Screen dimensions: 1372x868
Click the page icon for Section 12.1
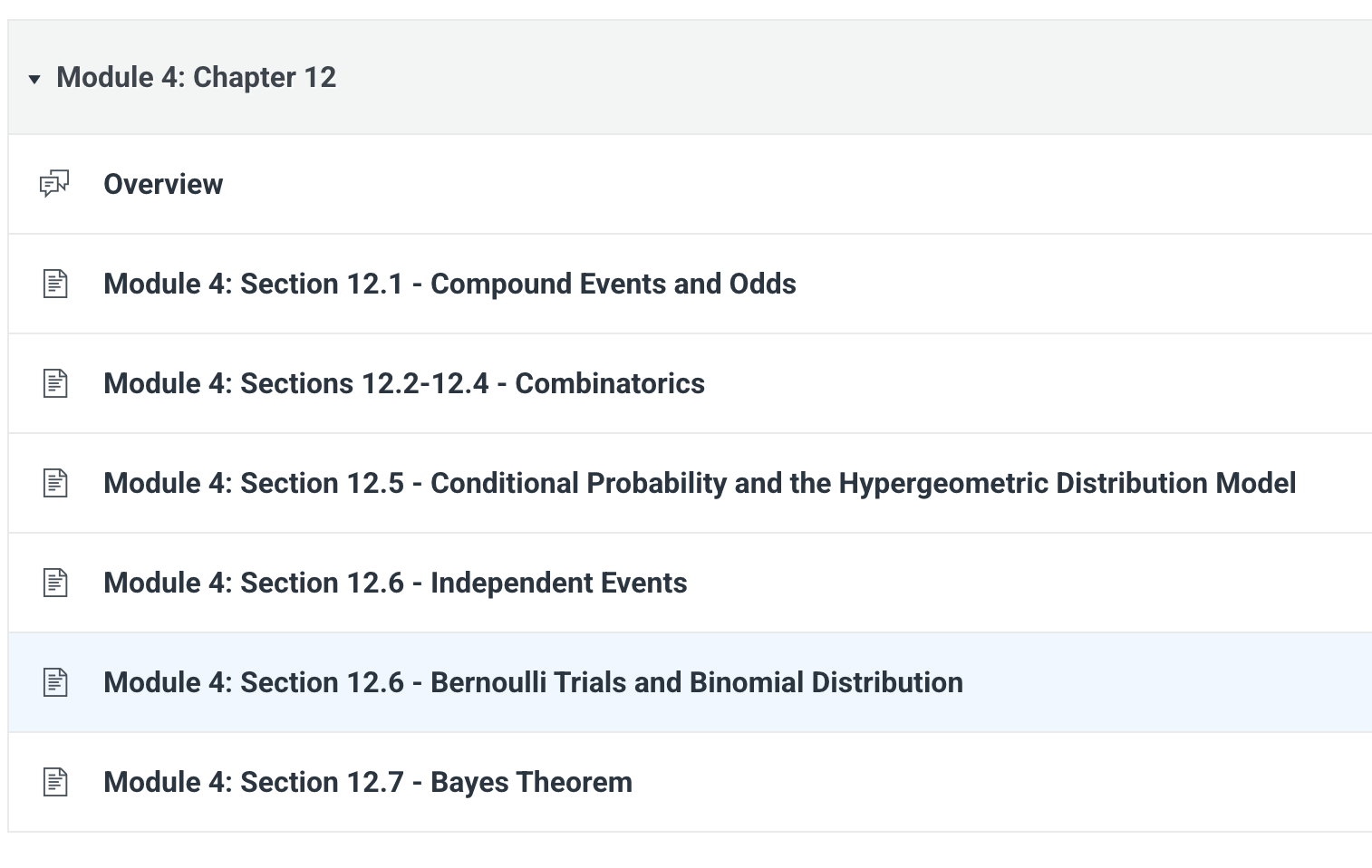tap(55, 284)
